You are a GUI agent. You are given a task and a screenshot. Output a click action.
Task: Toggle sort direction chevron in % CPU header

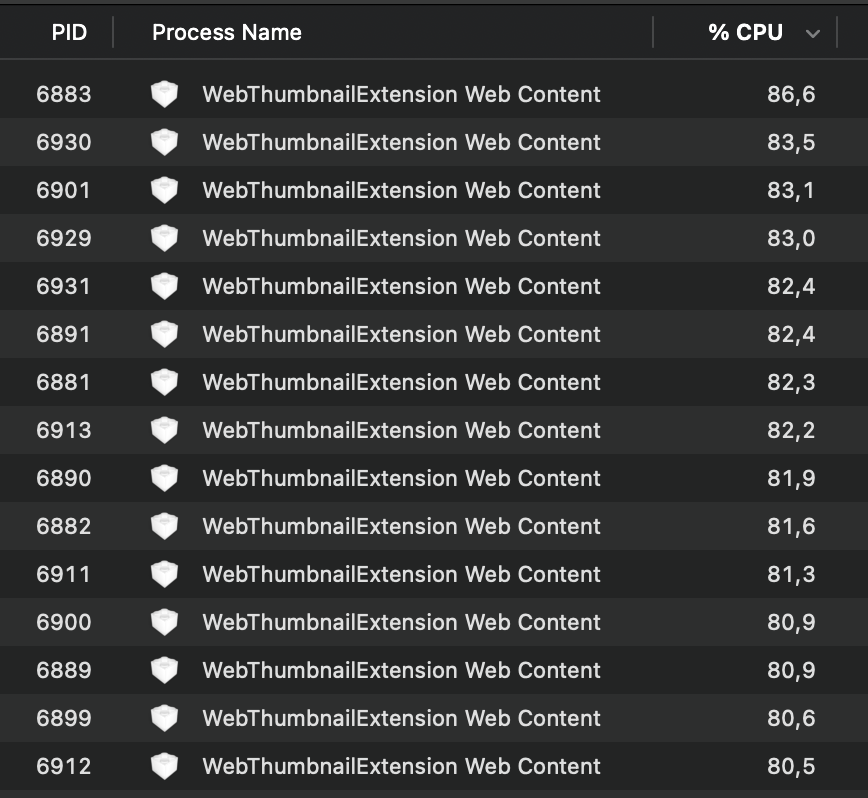tap(813, 33)
